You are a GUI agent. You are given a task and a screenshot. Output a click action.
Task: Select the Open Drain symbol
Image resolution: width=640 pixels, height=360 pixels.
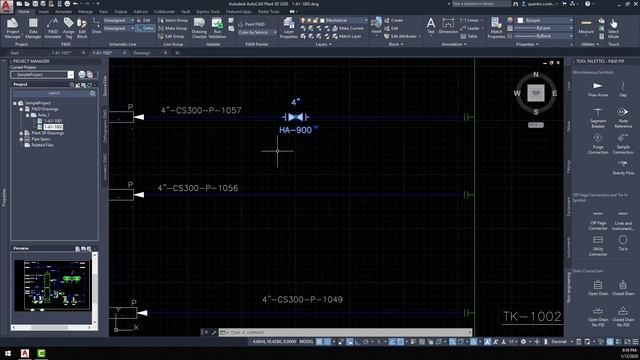tap(598, 287)
